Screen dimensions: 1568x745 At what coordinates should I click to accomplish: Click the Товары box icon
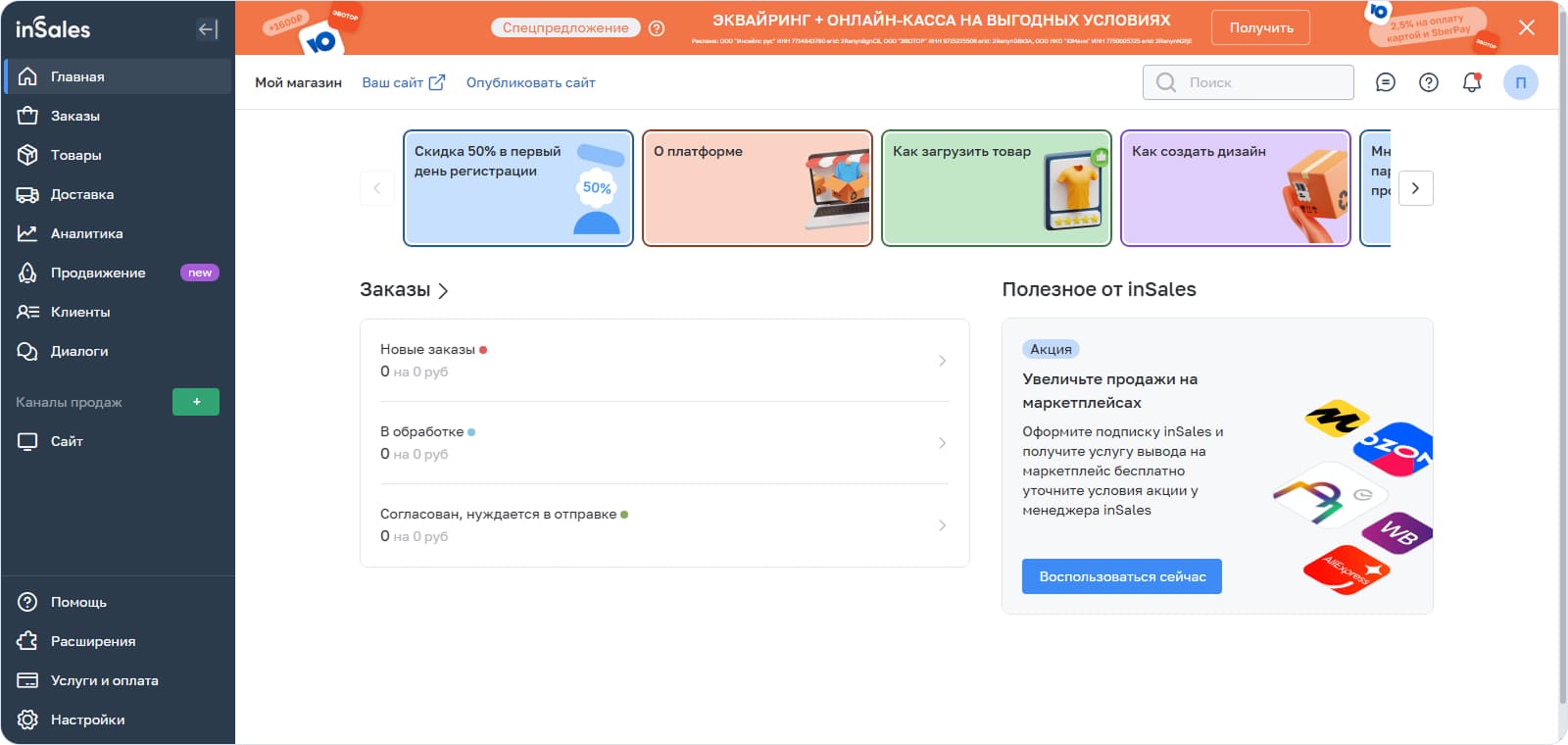(27, 155)
